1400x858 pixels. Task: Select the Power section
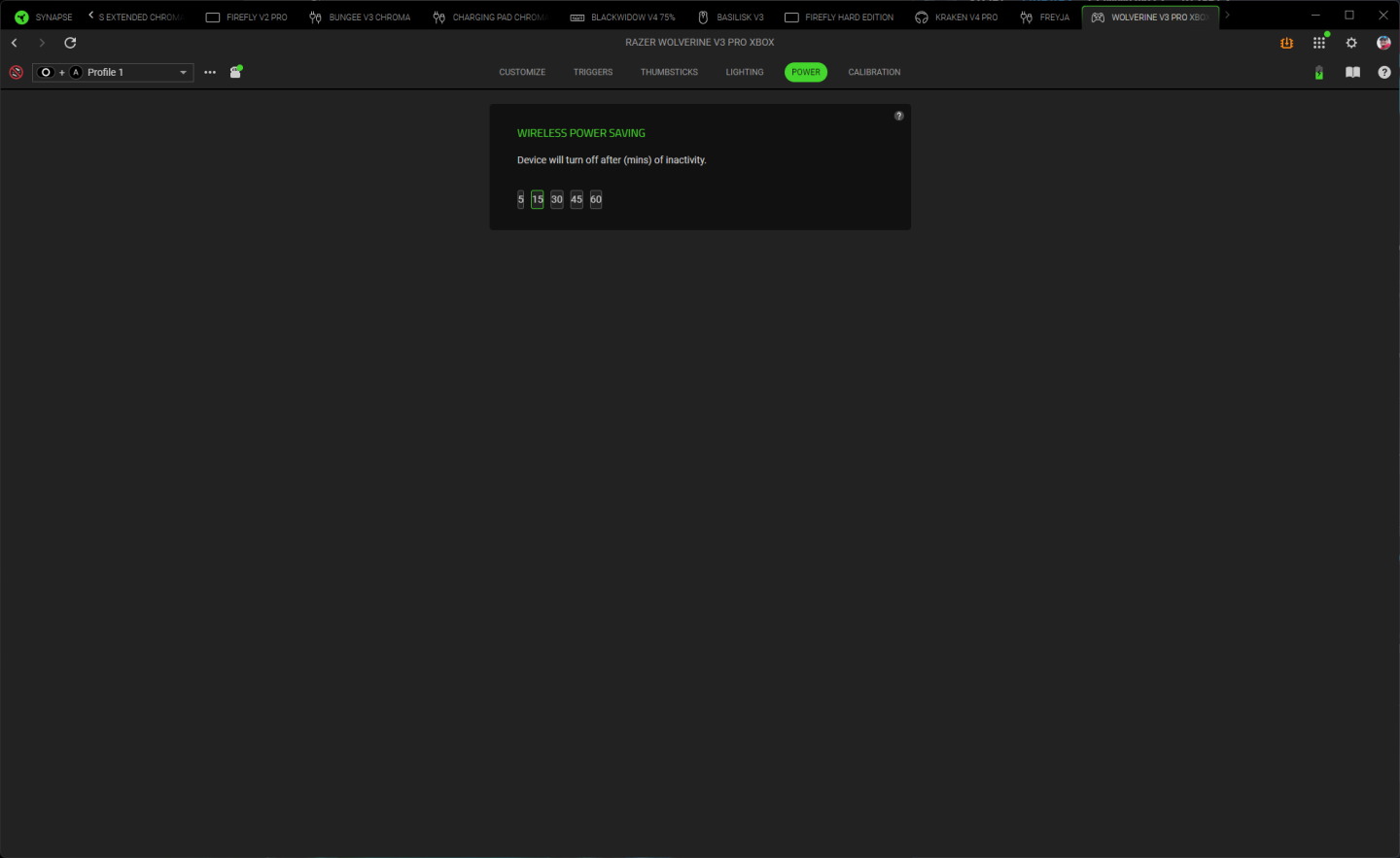coord(806,72)
